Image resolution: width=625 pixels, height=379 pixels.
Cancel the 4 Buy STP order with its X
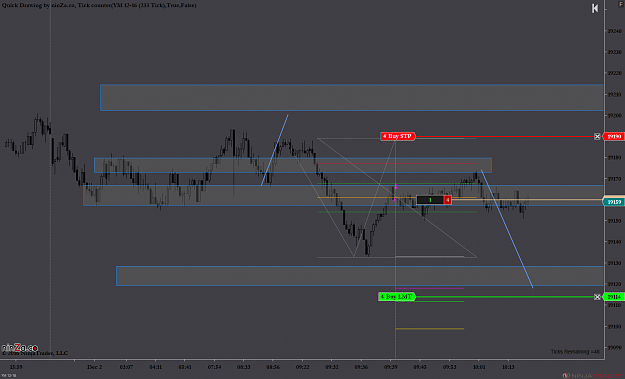coord(597,136)
